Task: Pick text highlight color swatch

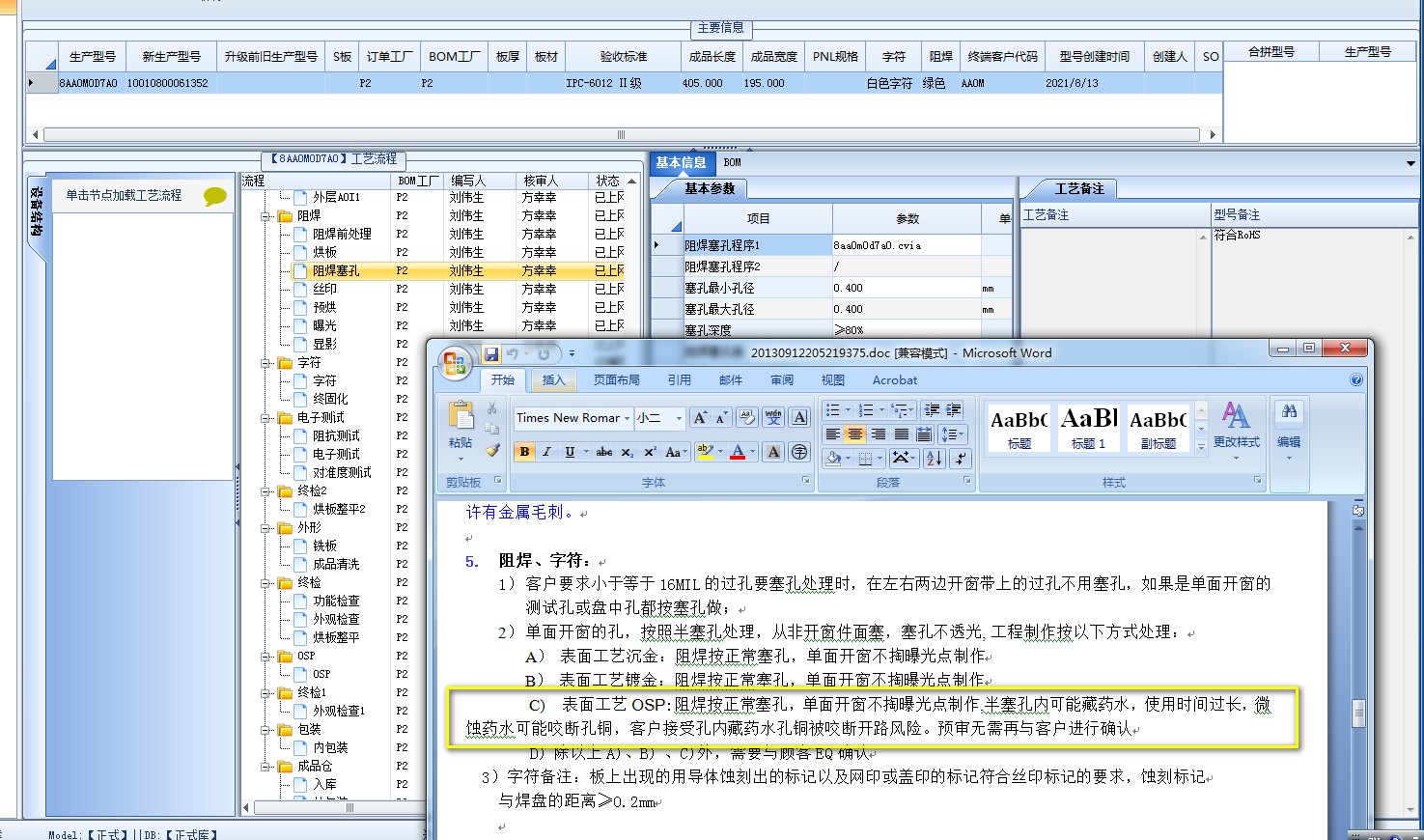Action: pyautogui.click(x=705, y=451)
